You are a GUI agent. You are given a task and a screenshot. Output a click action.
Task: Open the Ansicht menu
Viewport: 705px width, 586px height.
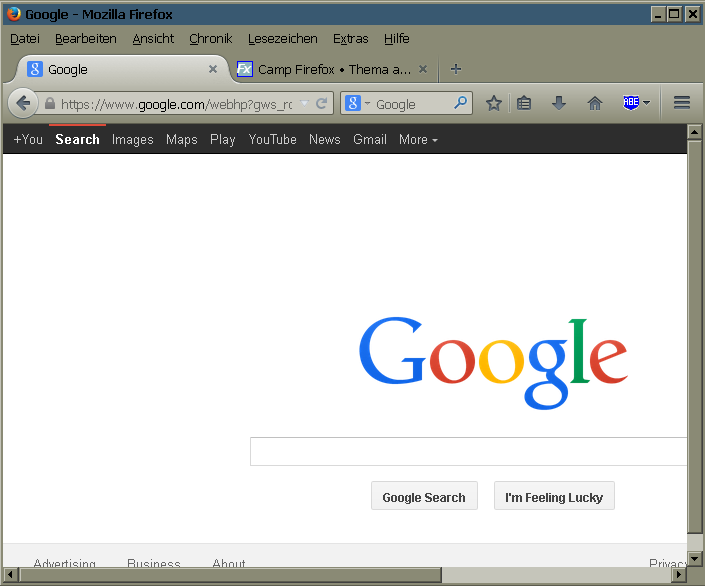(153, 39)
